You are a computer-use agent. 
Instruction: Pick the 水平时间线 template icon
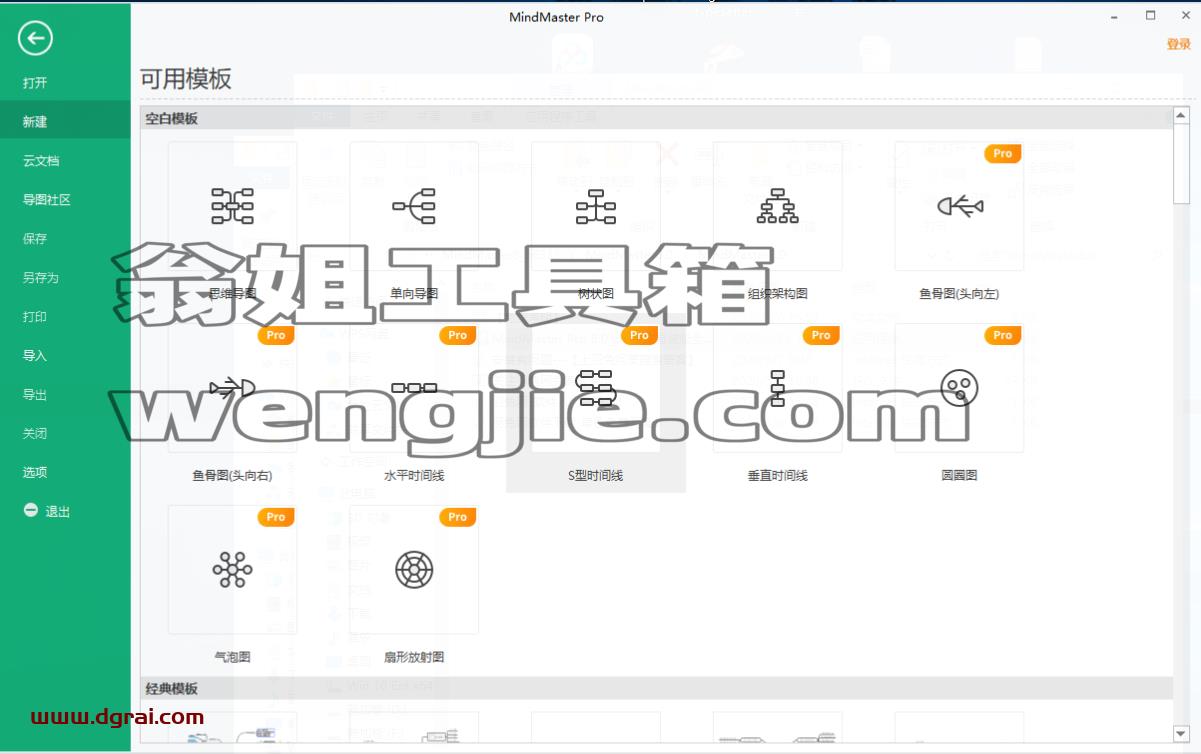[414, 387]
